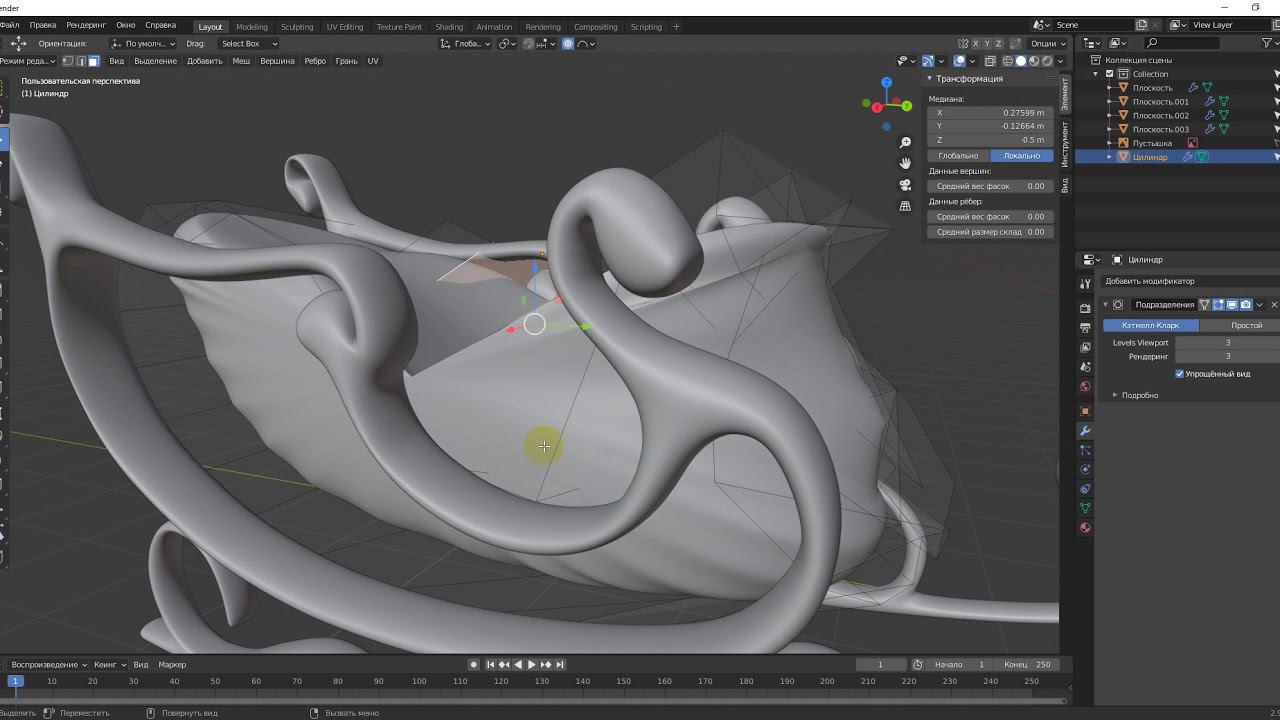Toggle modifier display in viewport
This screenshot has width=1280, height=720.
(1232, 305)
